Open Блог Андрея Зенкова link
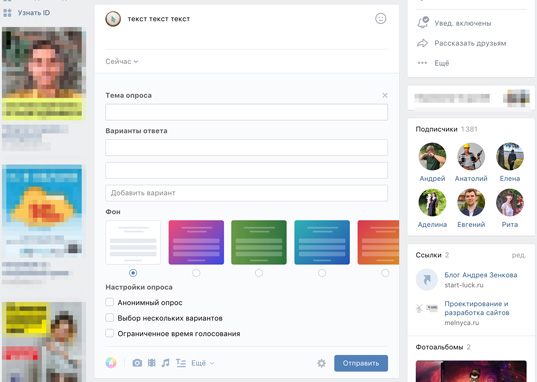Screen dimensions: 537x382 (480, 275)
